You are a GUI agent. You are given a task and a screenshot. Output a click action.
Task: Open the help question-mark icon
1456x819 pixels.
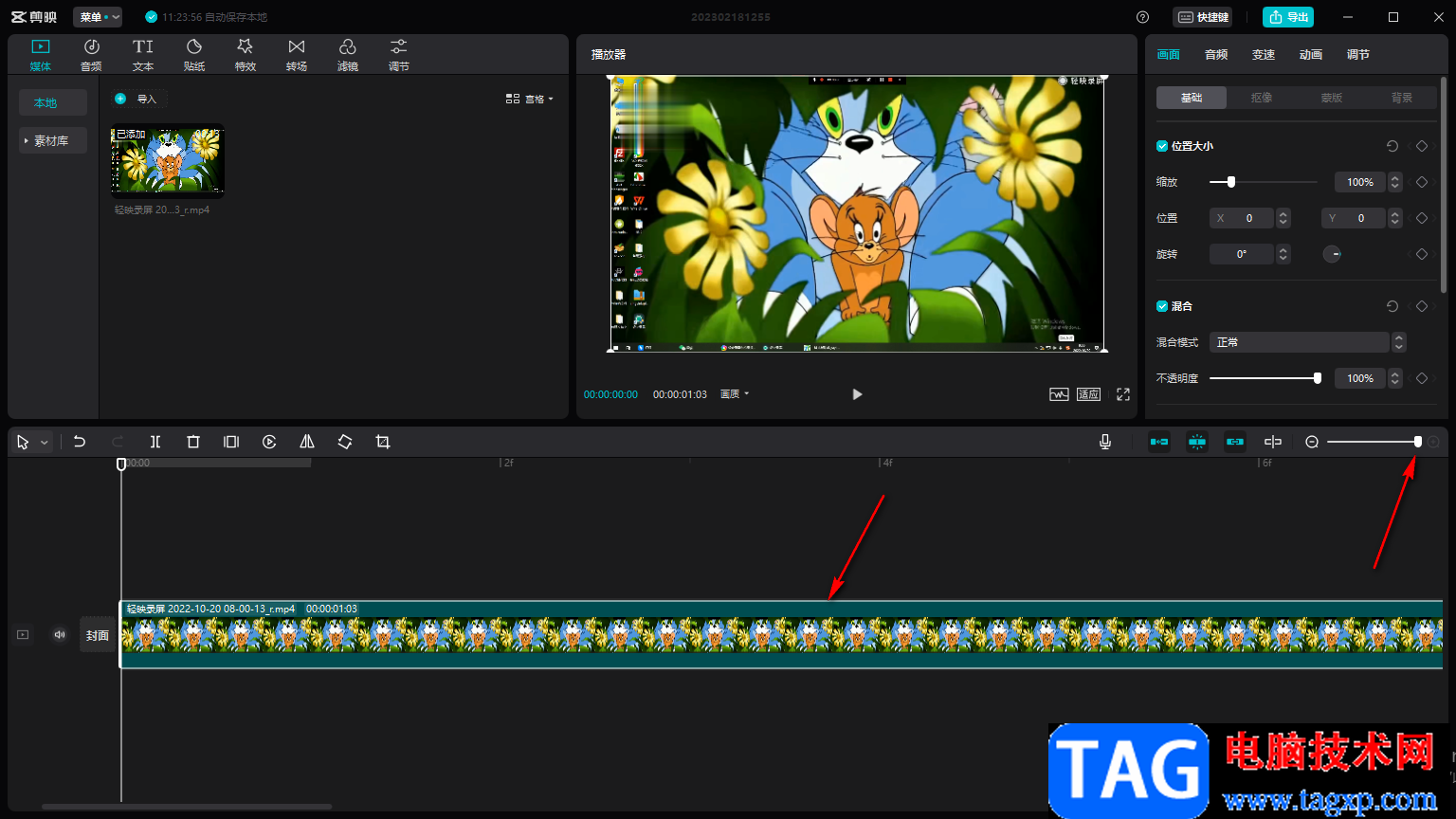[x=1142, y=17]
